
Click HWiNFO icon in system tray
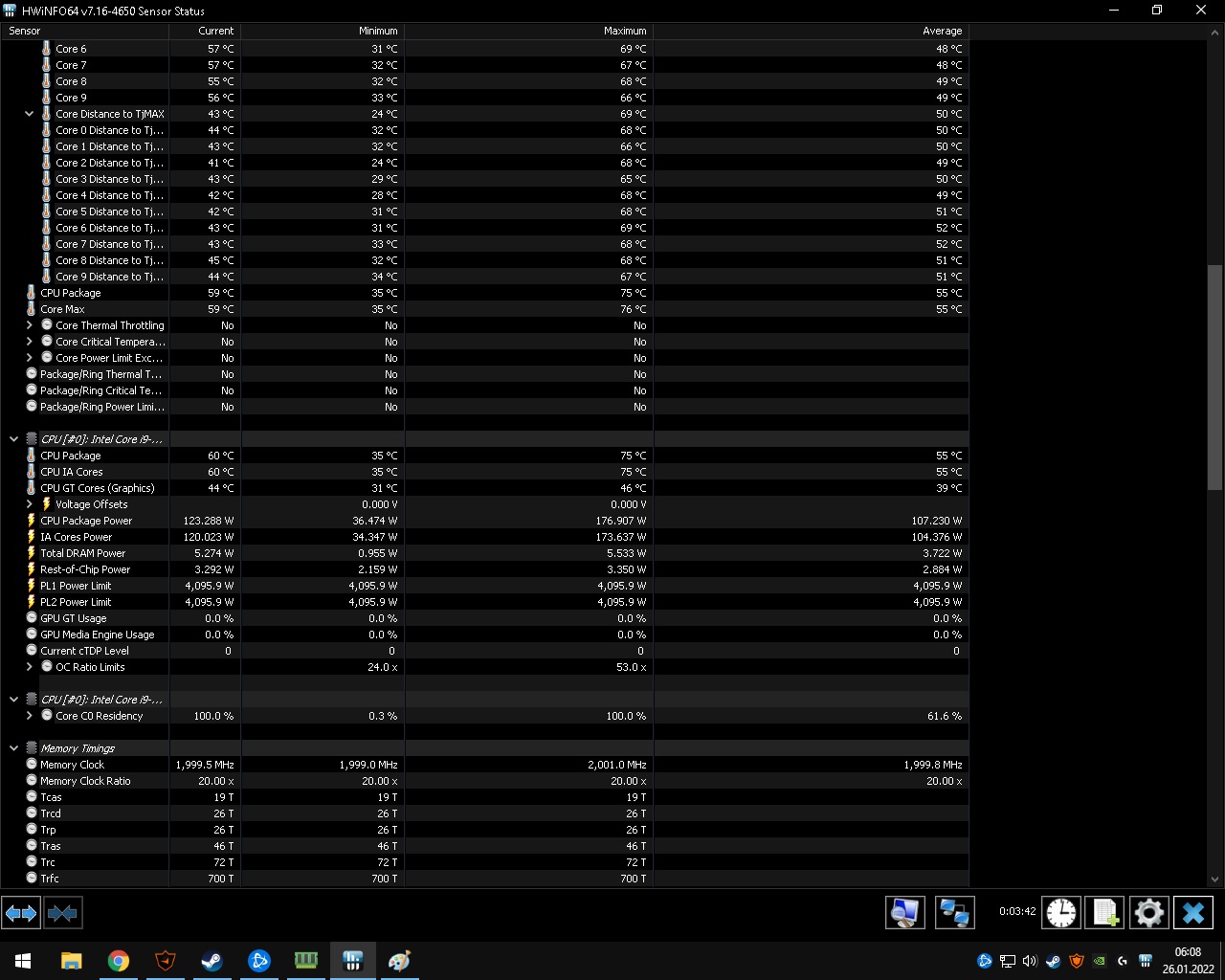pyautogui.click(x=1146, y=961)
